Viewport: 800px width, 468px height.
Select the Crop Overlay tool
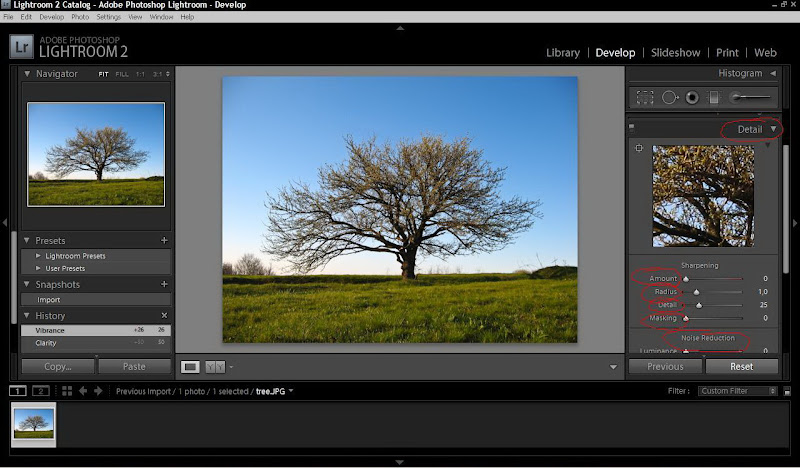point(645,97)
